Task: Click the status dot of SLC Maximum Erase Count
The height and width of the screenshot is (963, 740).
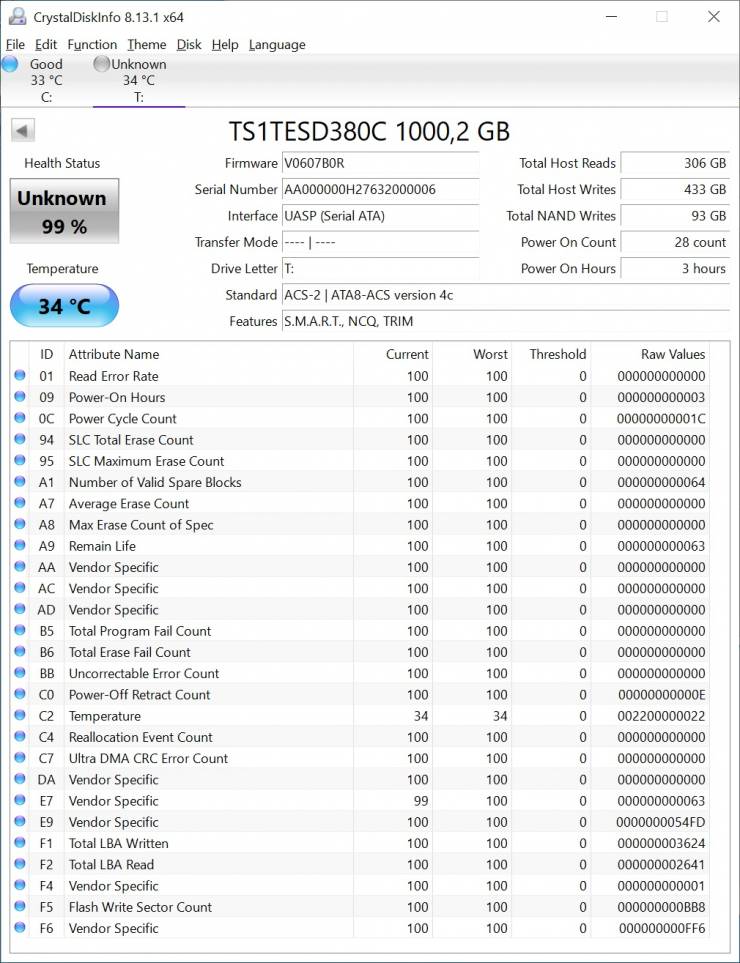Action: click(20, 460)
